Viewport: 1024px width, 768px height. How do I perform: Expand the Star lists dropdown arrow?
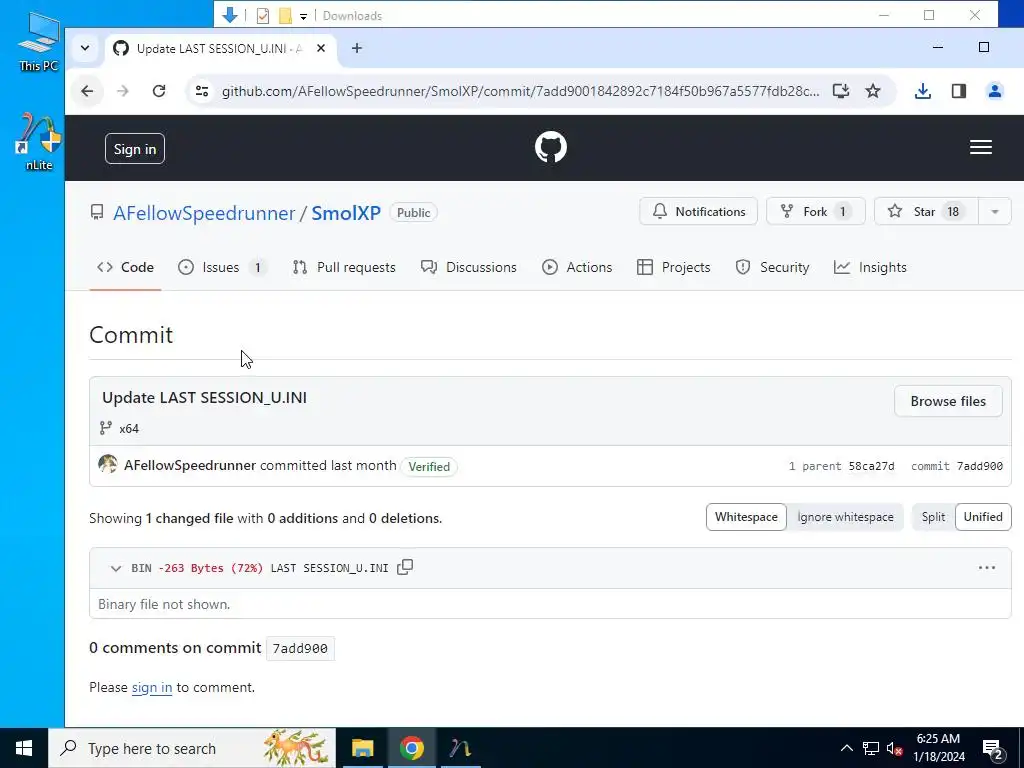[x=995, y=212]
